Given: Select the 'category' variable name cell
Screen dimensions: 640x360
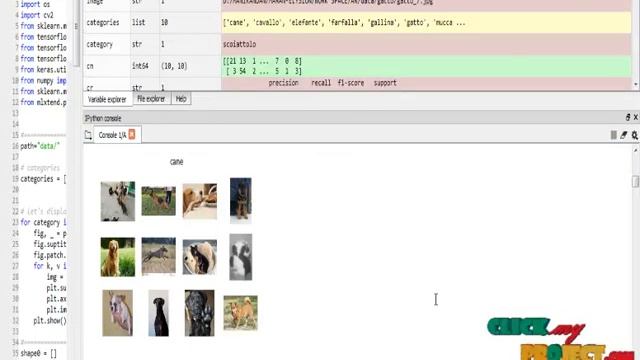Looking at the screenshot, I should 100,44.
